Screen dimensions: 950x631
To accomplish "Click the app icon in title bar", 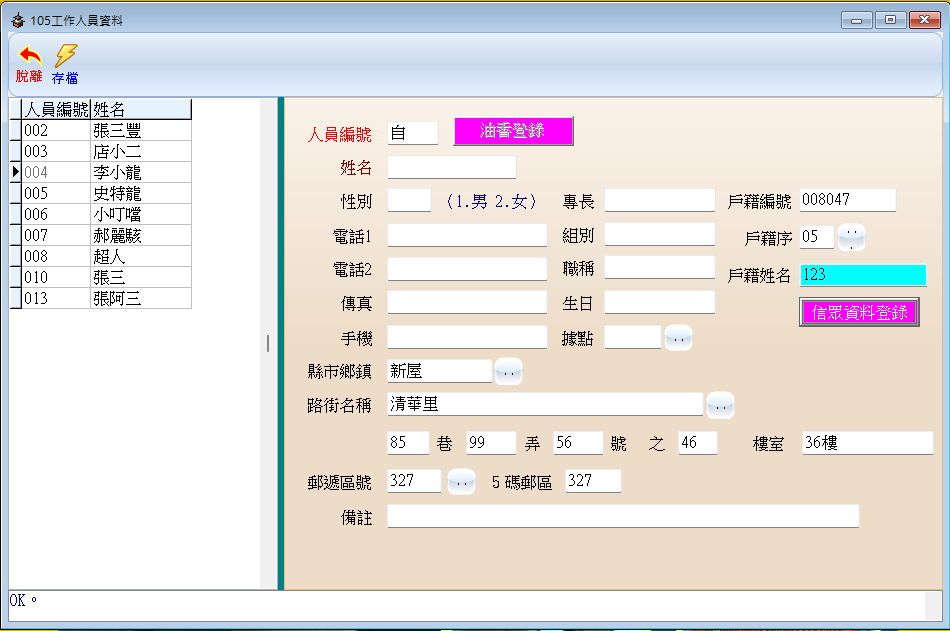I will [17, 20].
